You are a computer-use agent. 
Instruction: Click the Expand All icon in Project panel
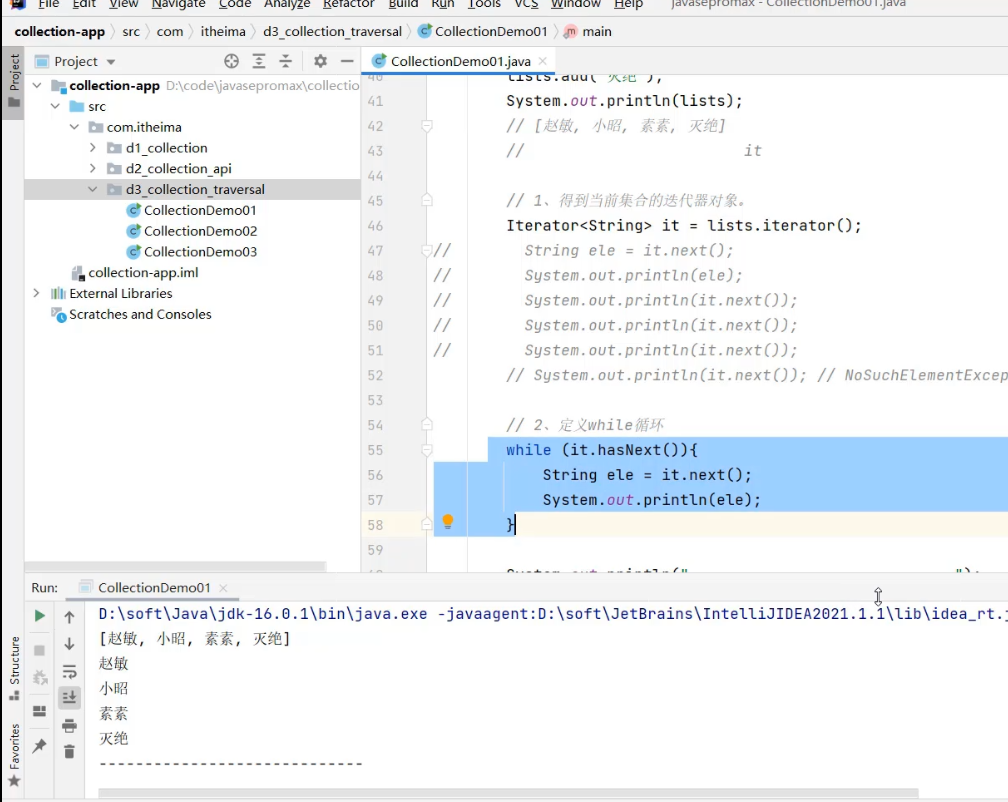pyautogui.click(x=259, y=61)
